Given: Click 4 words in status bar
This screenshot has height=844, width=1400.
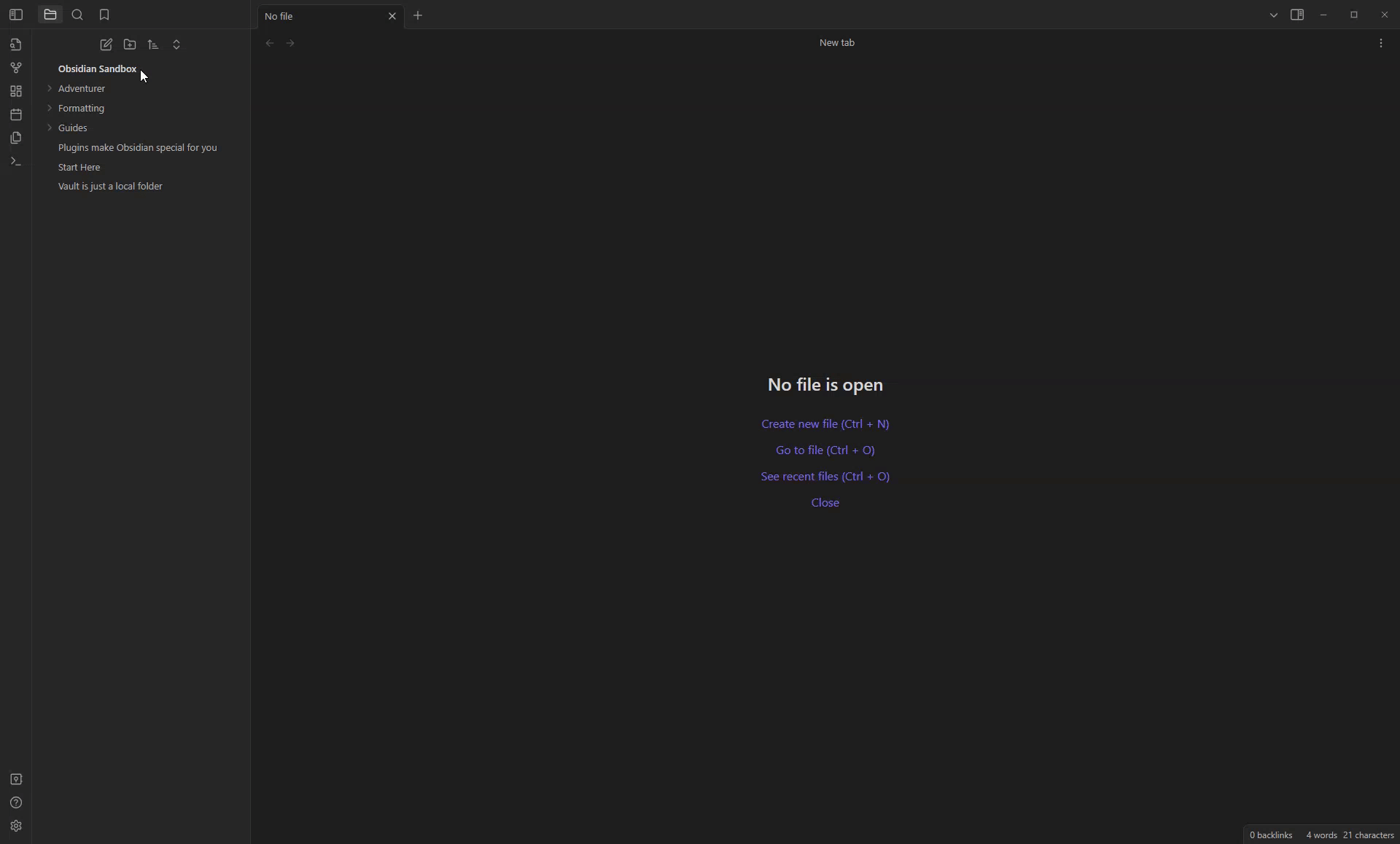Looking at the screenshot, I should tap(1321, 835).
